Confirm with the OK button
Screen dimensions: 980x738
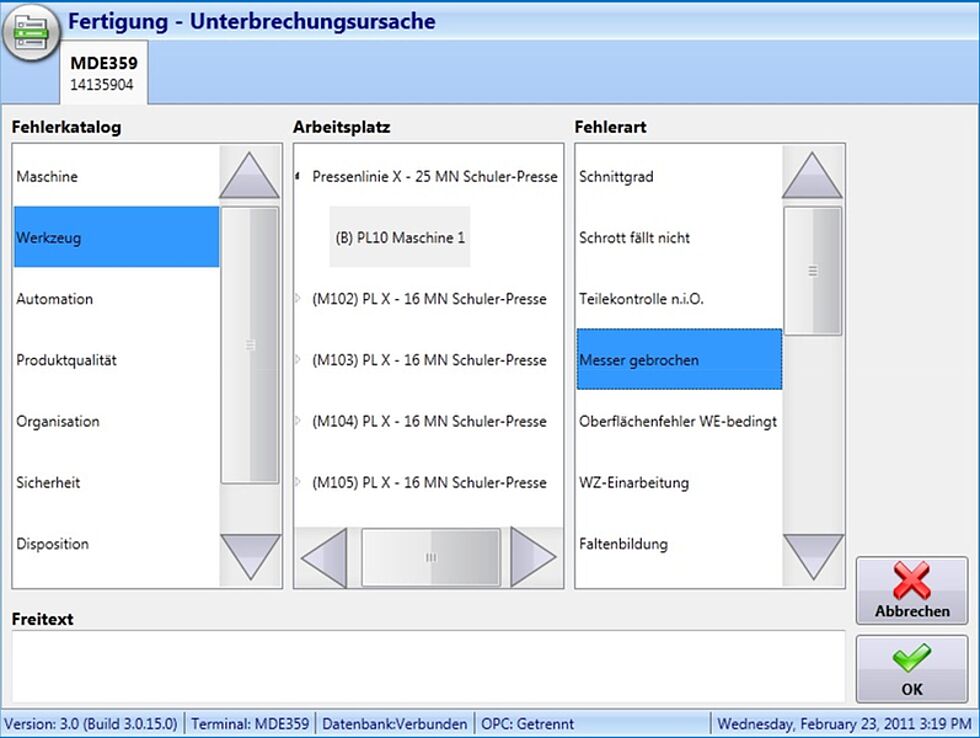click(x=911, y=668)
